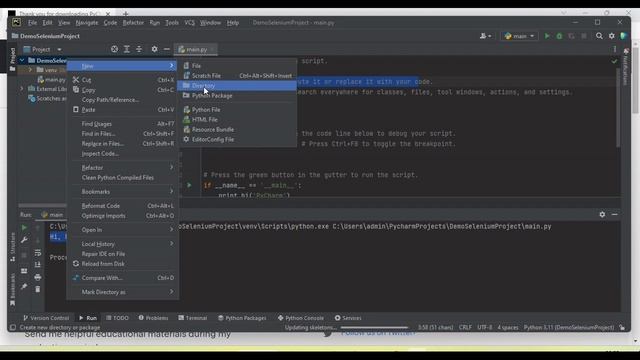
Task: Click the print icon in Run panel
Action: pyautogui.click(x=38, y=277)
